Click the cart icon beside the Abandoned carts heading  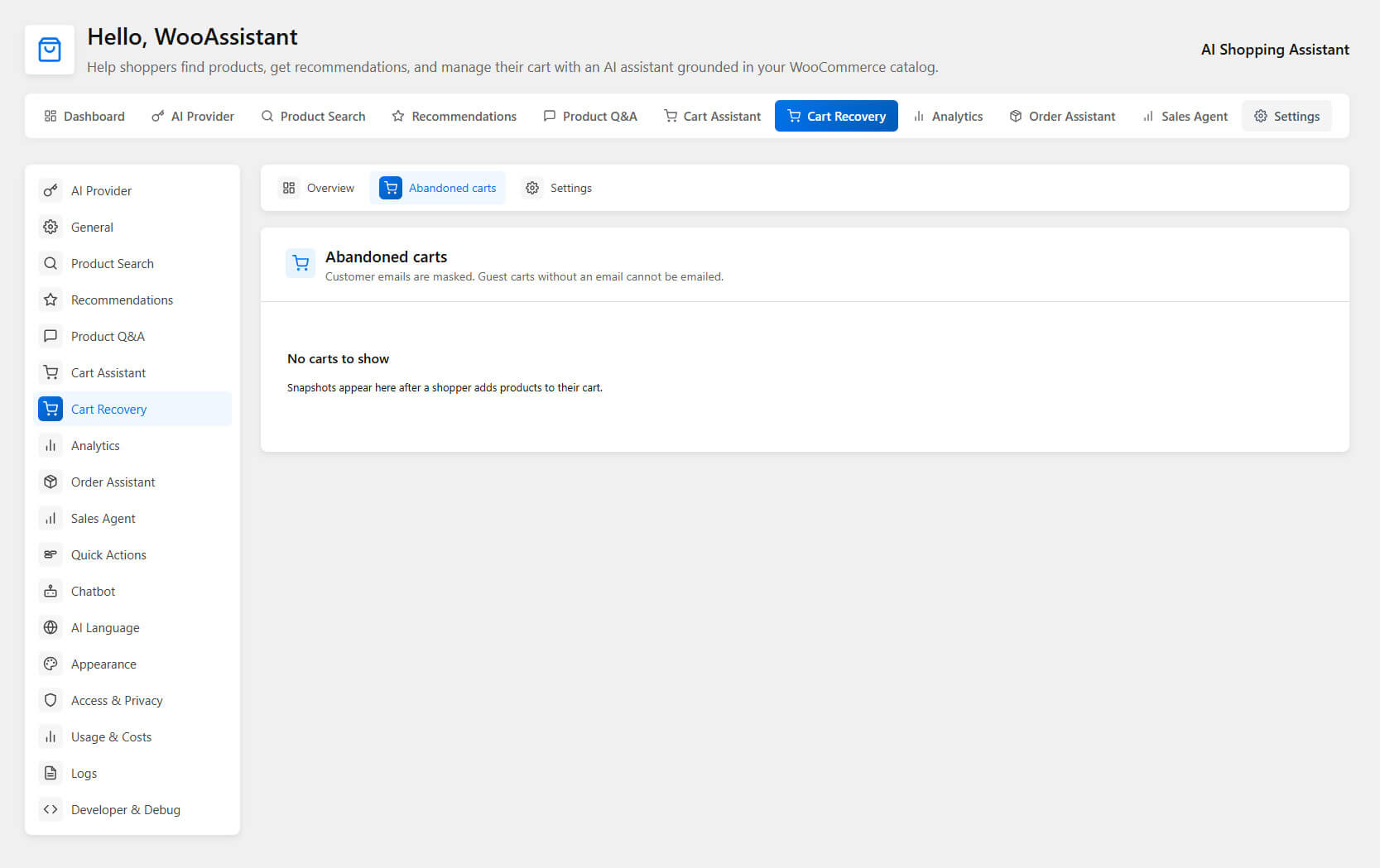[x=301, y=263]
